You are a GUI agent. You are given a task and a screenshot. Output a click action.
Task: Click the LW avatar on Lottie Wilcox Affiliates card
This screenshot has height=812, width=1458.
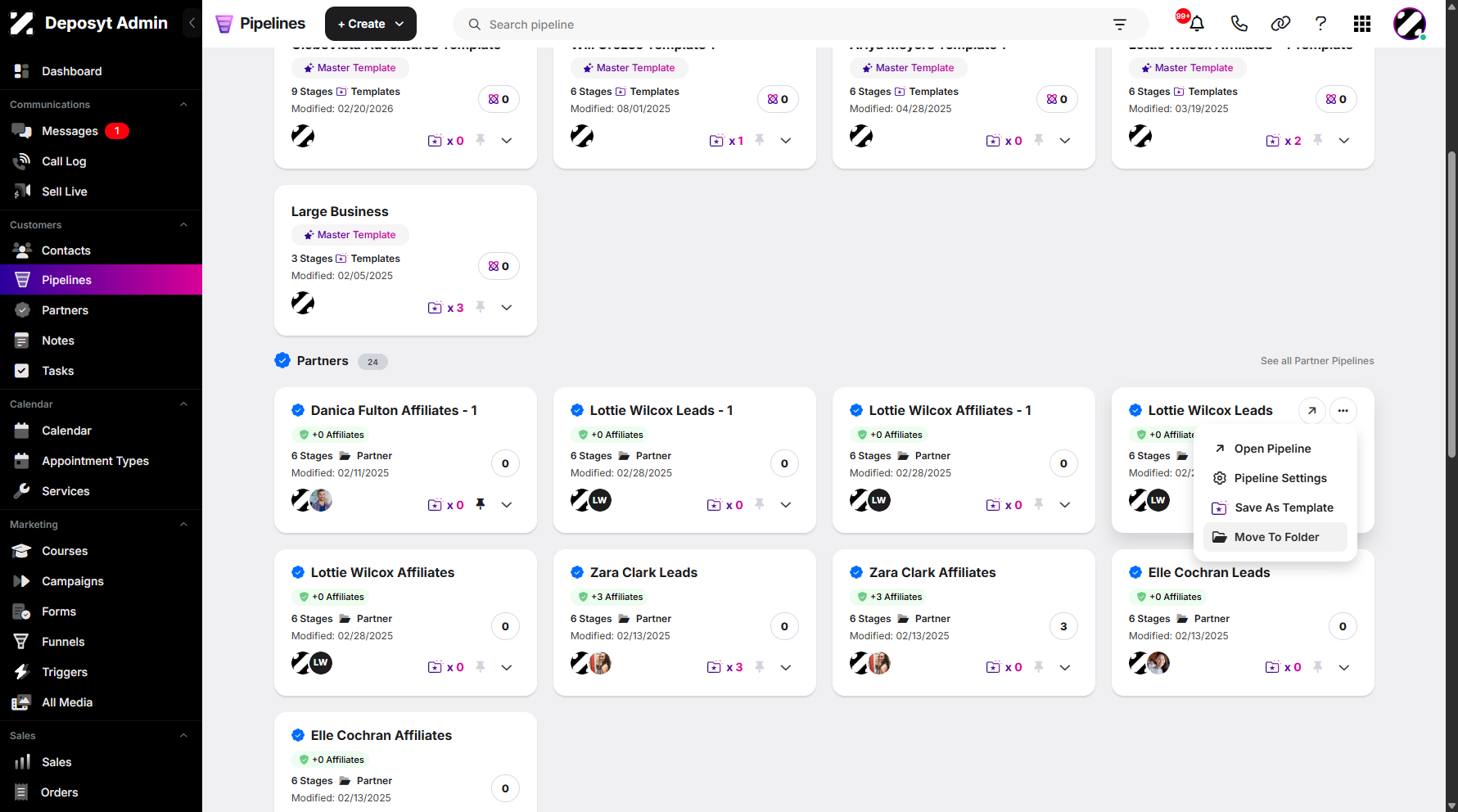coord(321,662)
